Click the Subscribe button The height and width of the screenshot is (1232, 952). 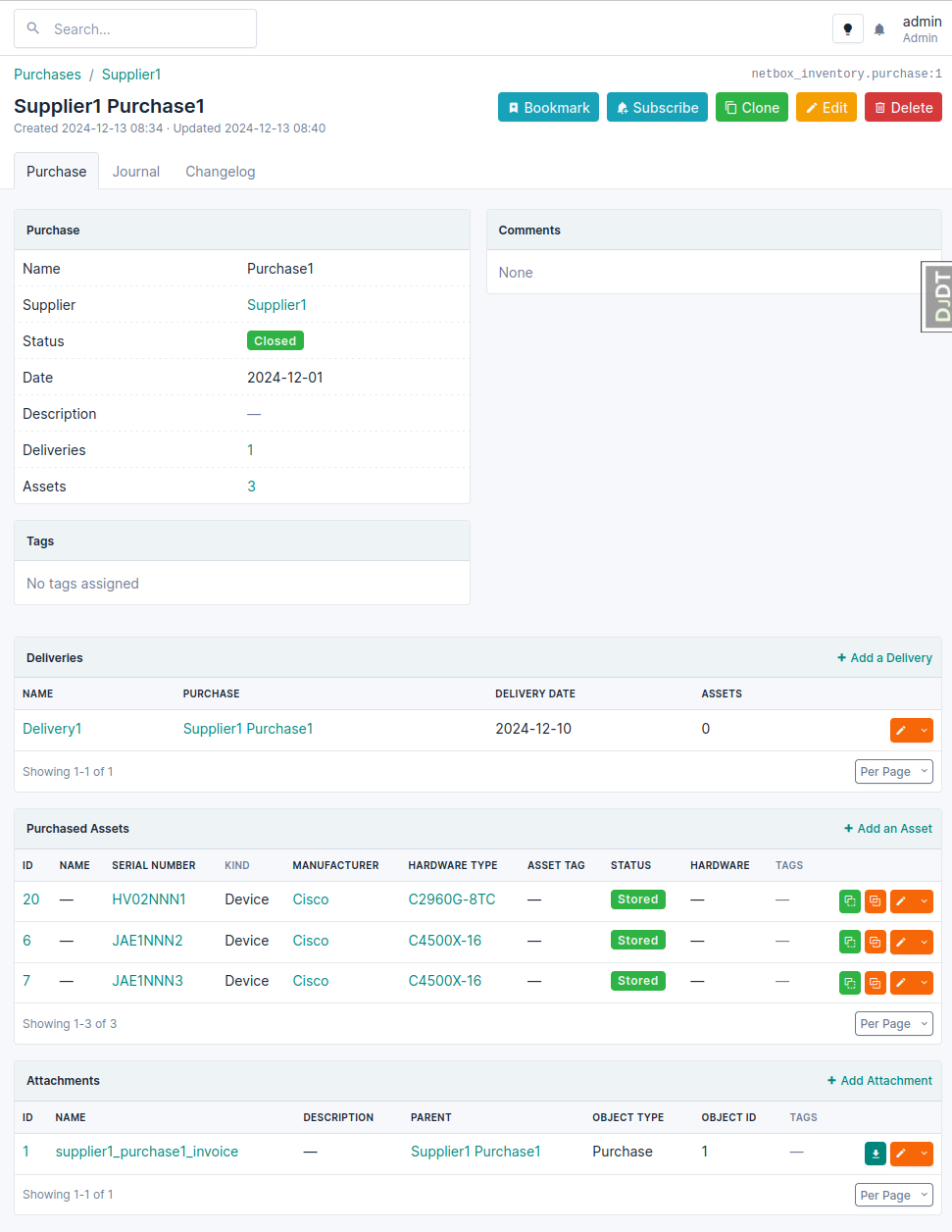click(x=657, y=108)
